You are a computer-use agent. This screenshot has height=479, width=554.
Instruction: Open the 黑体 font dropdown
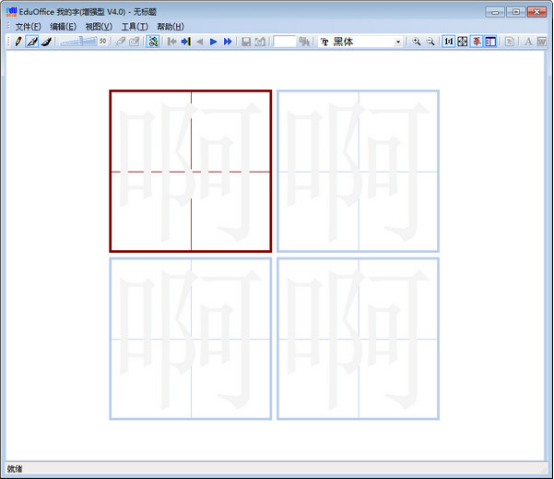pyautogui.click(x=398, y=42)
